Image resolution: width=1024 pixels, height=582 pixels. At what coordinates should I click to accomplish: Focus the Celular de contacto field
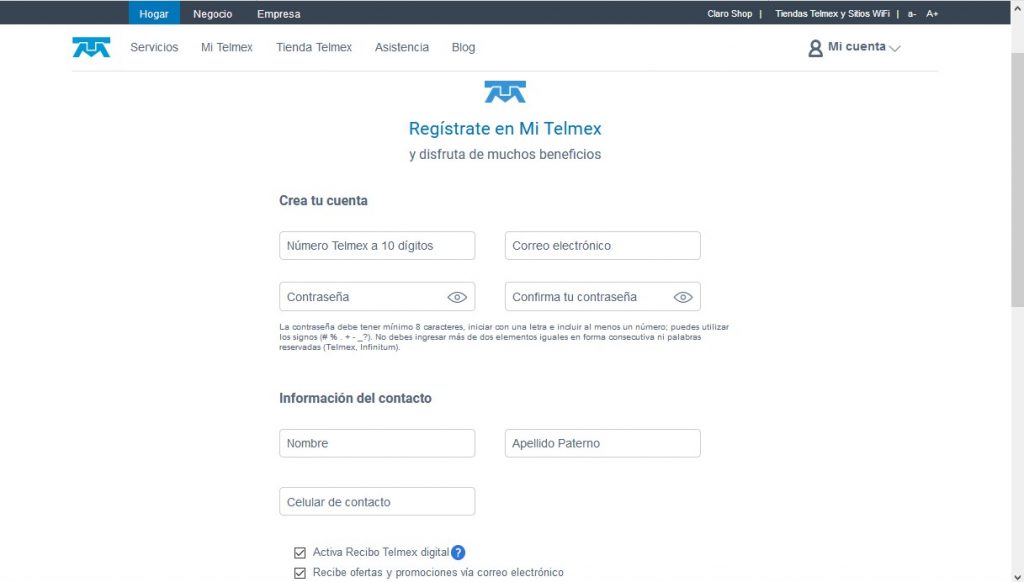point(377,502)
